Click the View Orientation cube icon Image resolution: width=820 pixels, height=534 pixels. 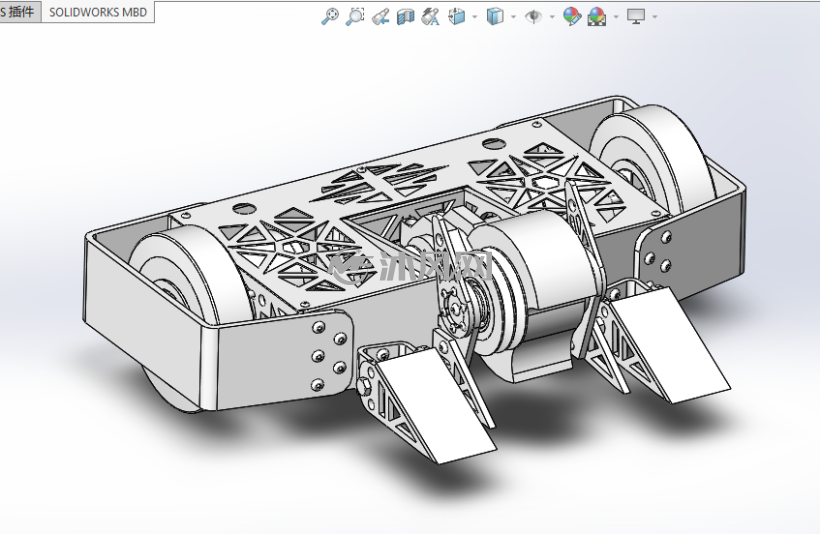tap(457, 16)
